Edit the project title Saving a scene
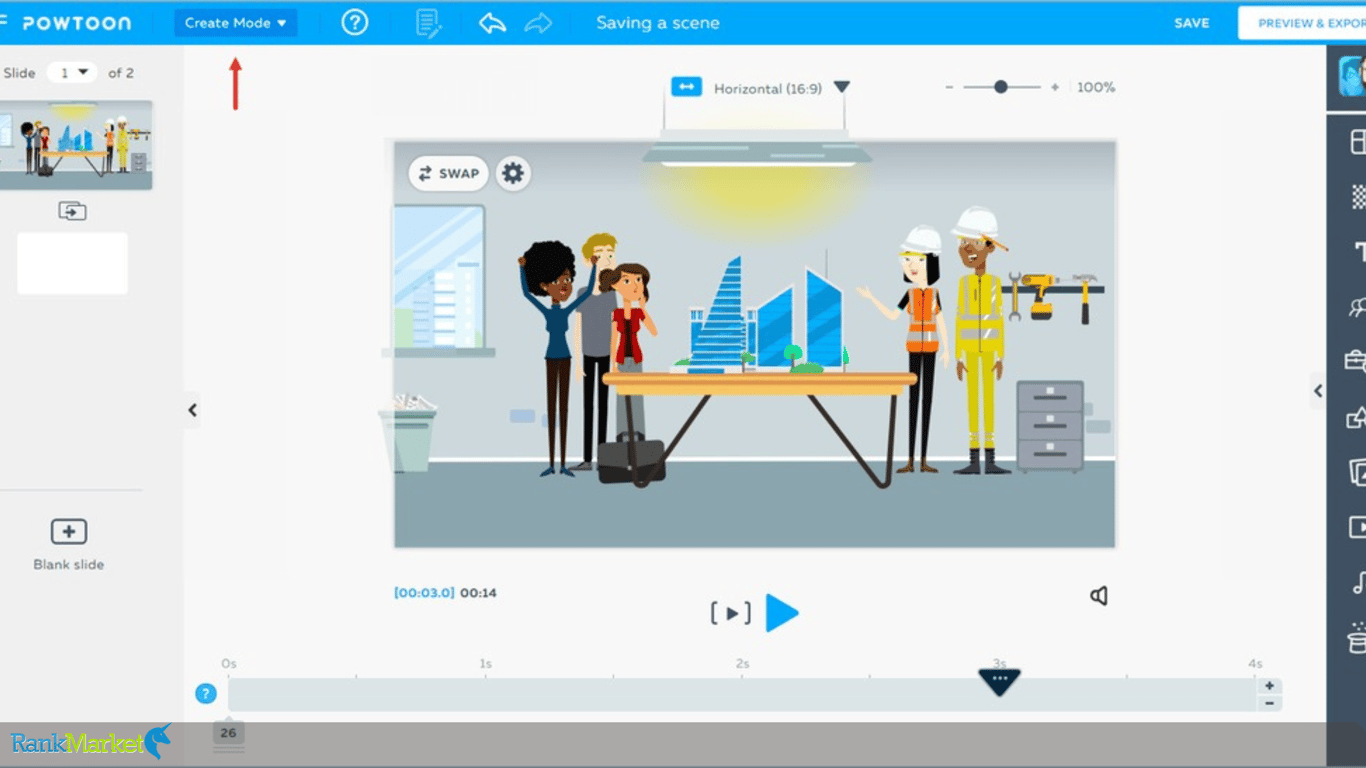Viewport: 1366px width, 768px height. click(658, 23)
